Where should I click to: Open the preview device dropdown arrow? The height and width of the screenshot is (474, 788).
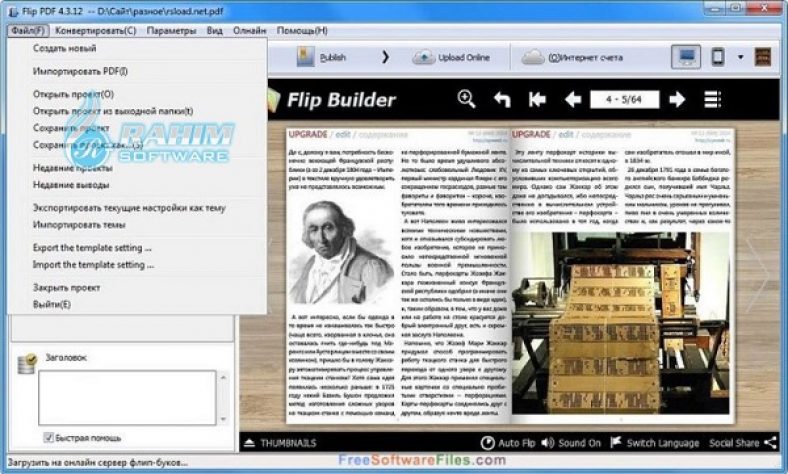[x=740, y=57]
